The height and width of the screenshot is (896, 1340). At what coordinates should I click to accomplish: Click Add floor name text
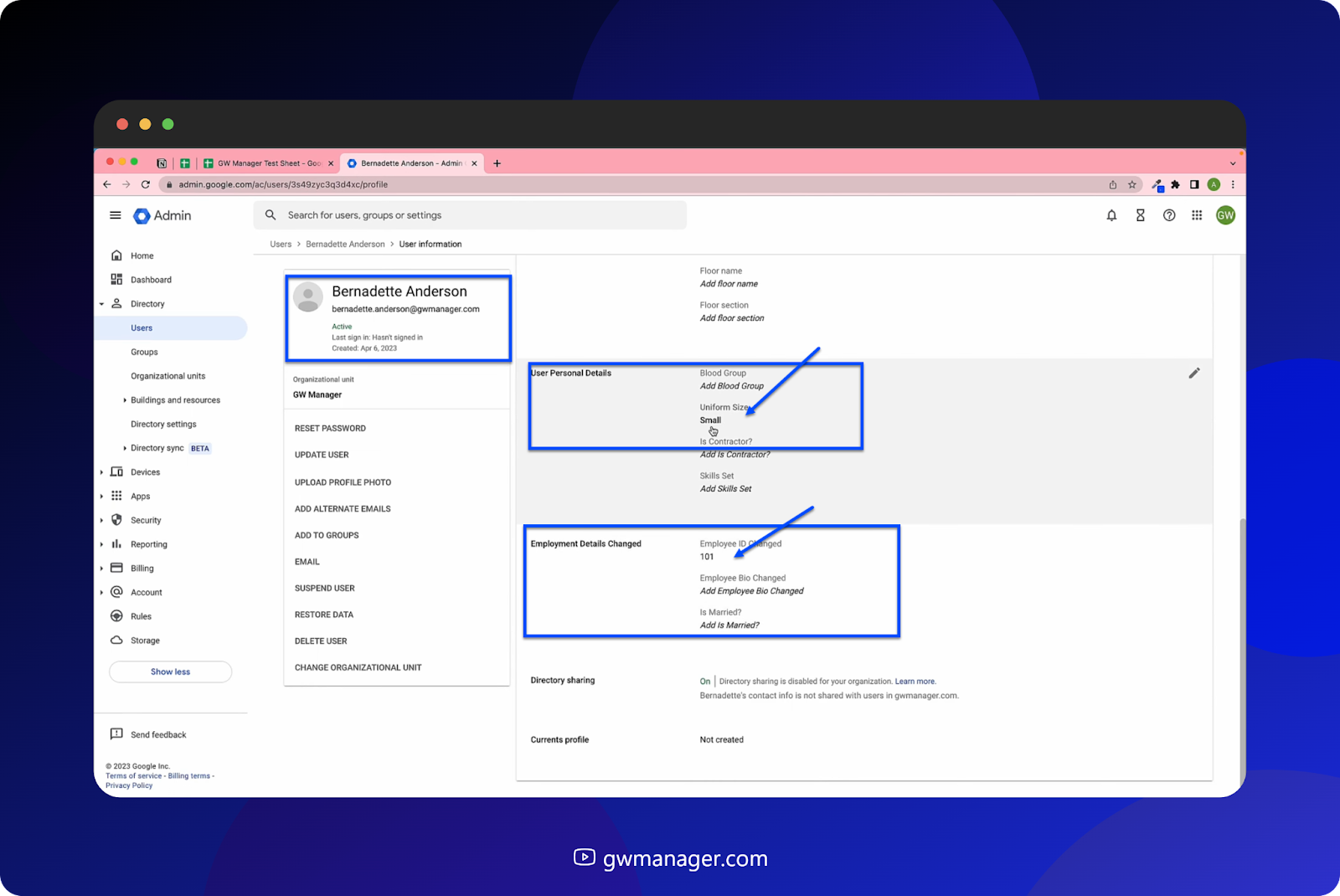pos(729,284)
